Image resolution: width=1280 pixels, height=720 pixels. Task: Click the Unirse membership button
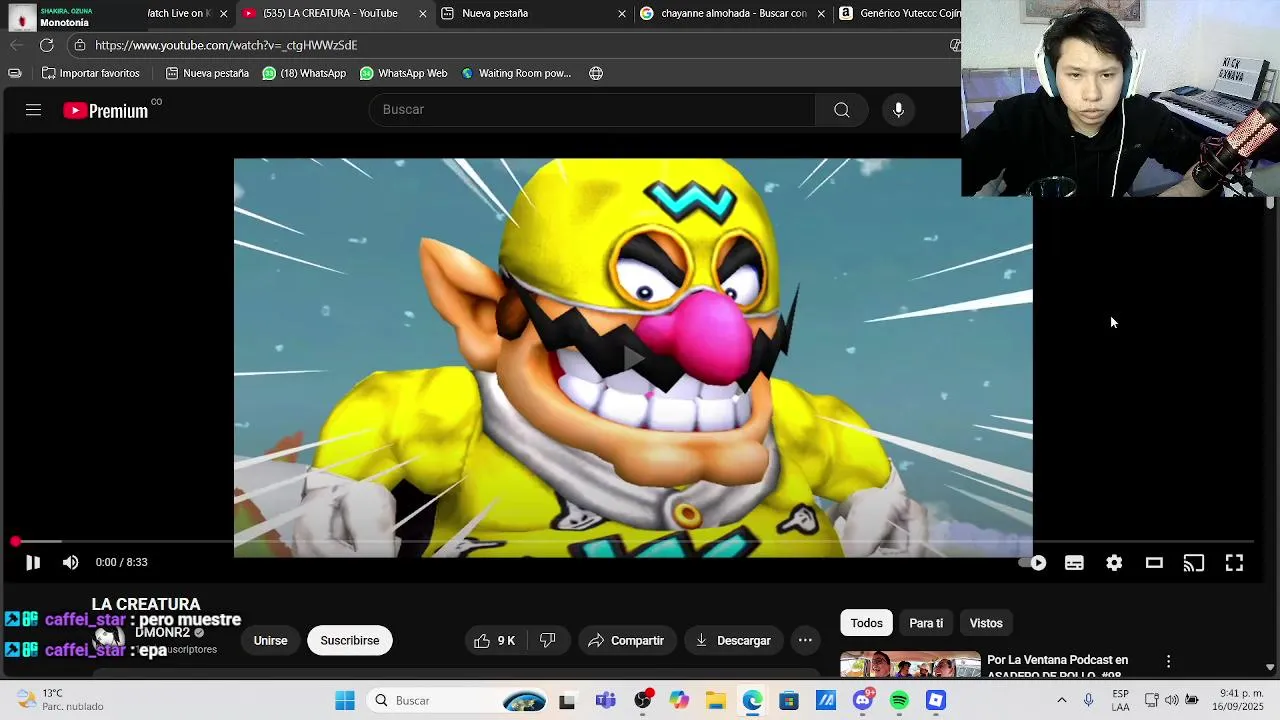[x=270, y=641]
